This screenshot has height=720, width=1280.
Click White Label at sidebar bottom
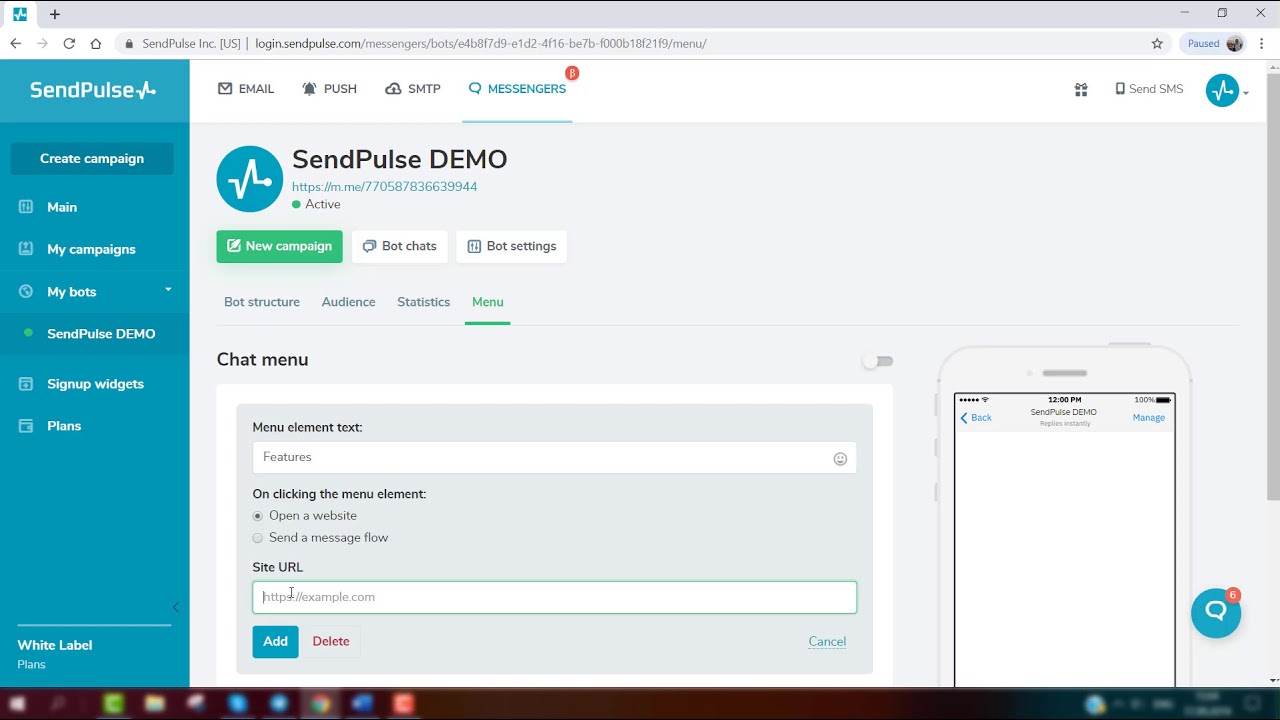[55, 645]
